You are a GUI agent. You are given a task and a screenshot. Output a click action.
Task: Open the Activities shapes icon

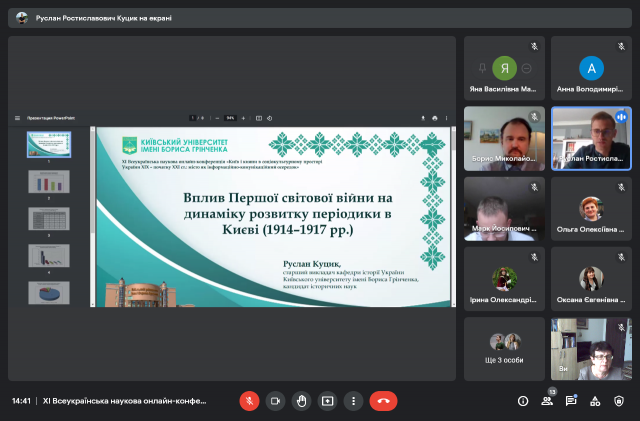click(x=595, y=400)
